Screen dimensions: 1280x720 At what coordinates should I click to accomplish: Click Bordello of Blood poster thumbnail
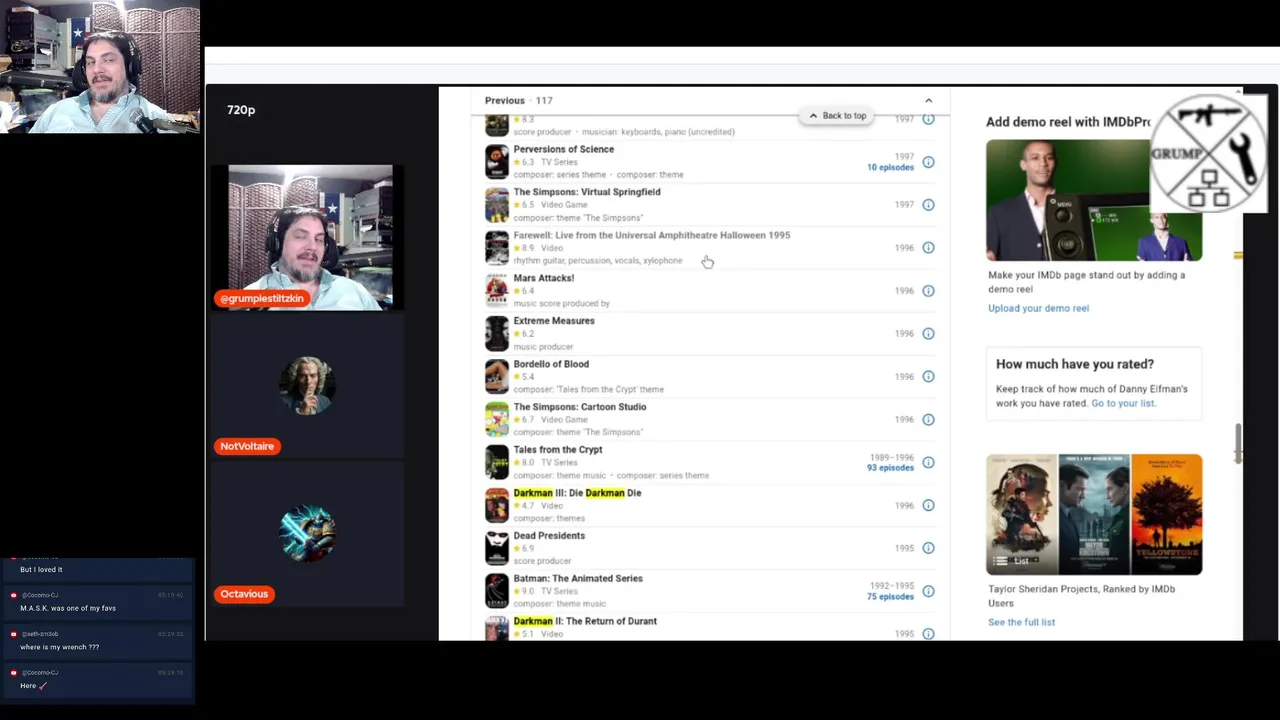(496, 377)
